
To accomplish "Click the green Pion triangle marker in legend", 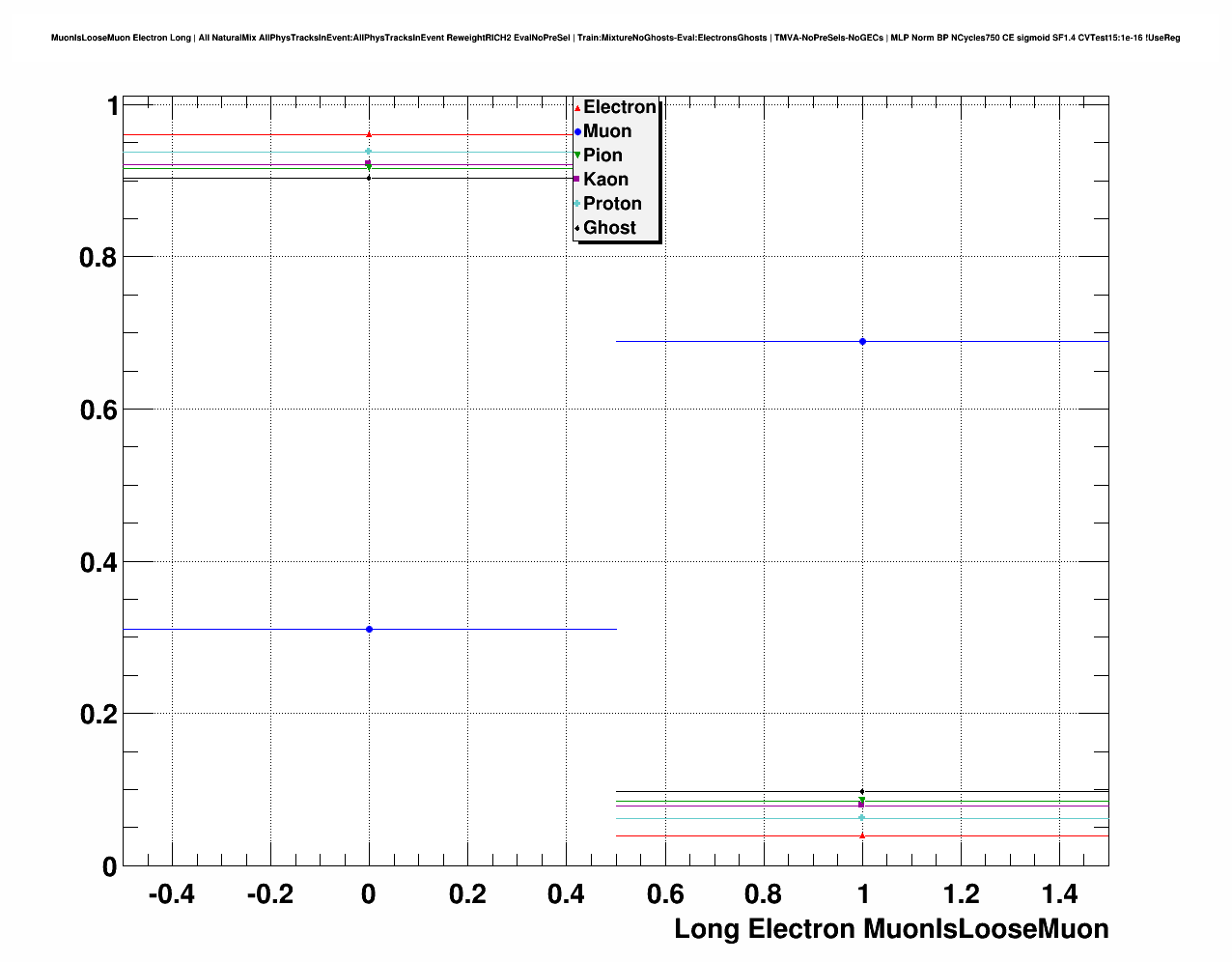I will tap(577, 156).
